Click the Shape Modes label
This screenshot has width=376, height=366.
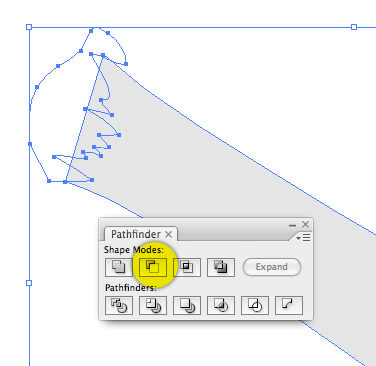[134, 250]
